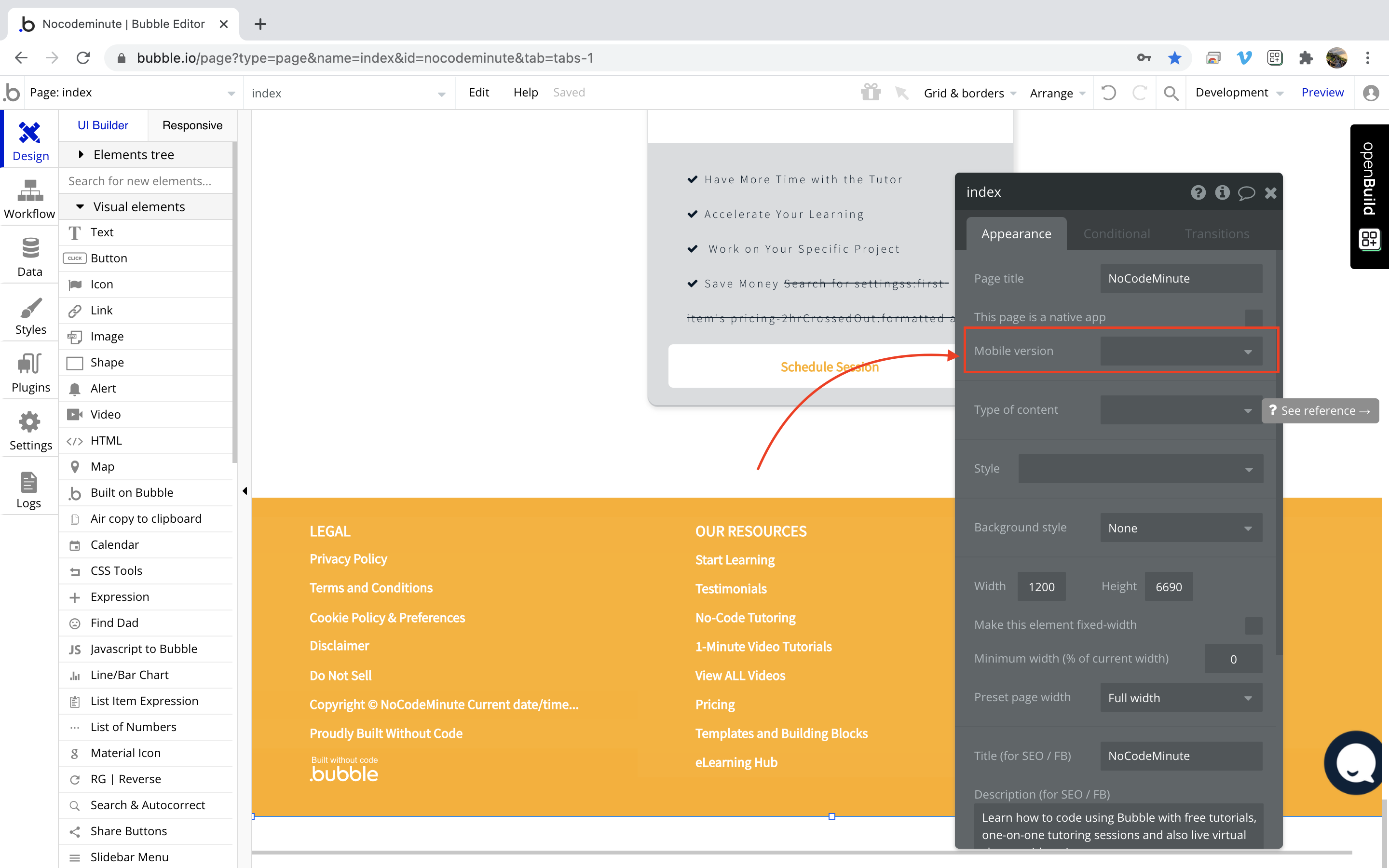
Task: Click the Preview link
Action: point(1322,93)
